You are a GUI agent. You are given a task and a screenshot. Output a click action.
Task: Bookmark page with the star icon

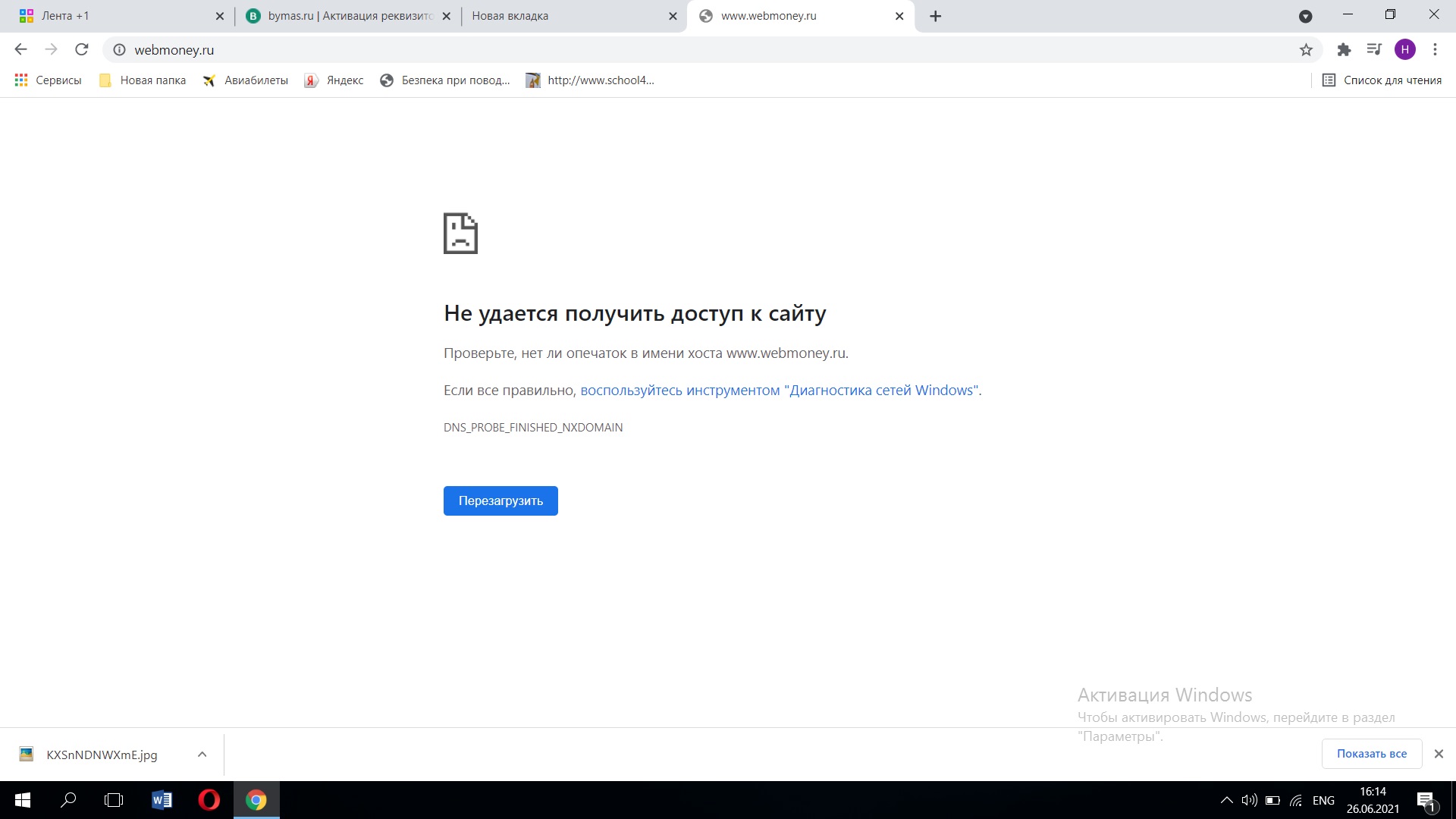tap(1306, 50)
